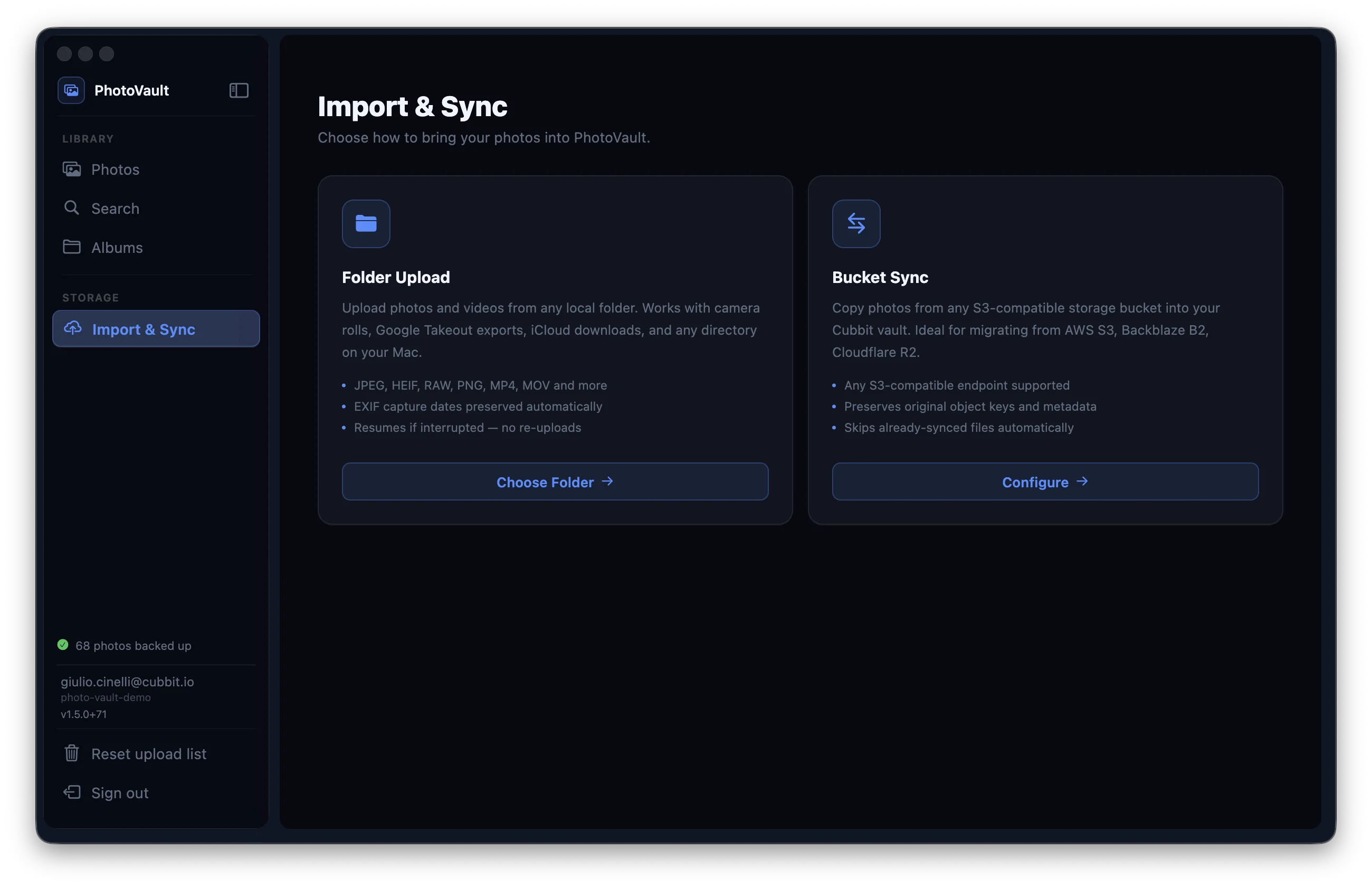Click the green backed-up status checkmark

point(63,645)
